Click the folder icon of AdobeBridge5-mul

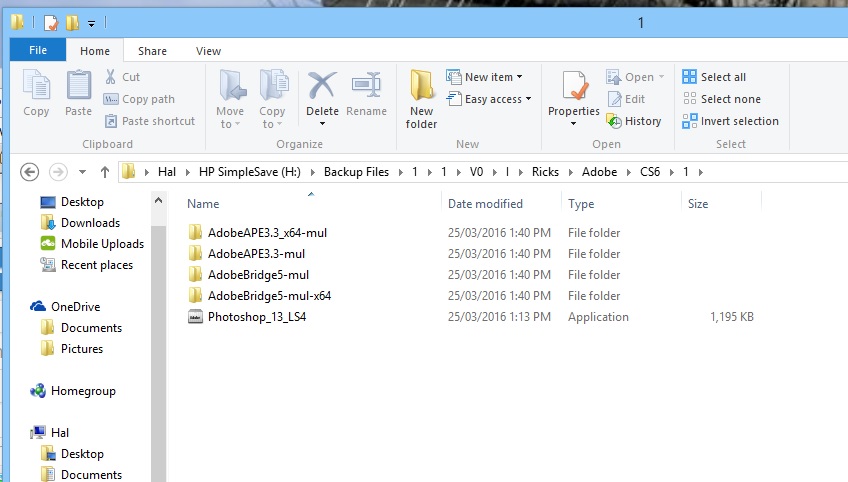coord(195,275)
